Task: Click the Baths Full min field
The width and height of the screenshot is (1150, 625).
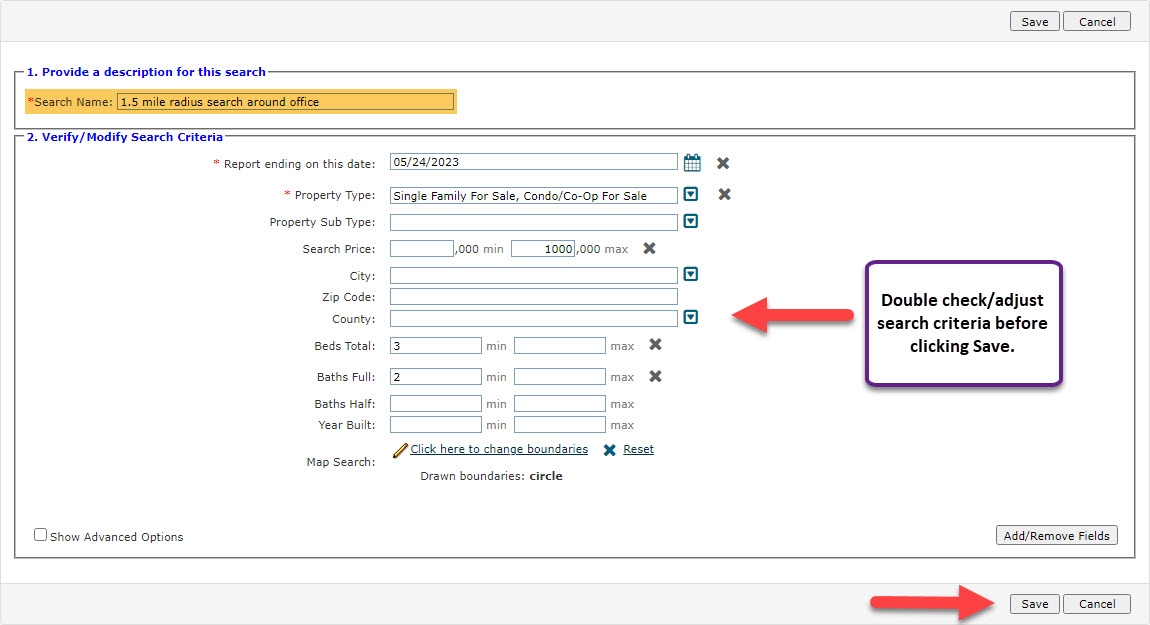Action: 436,376
